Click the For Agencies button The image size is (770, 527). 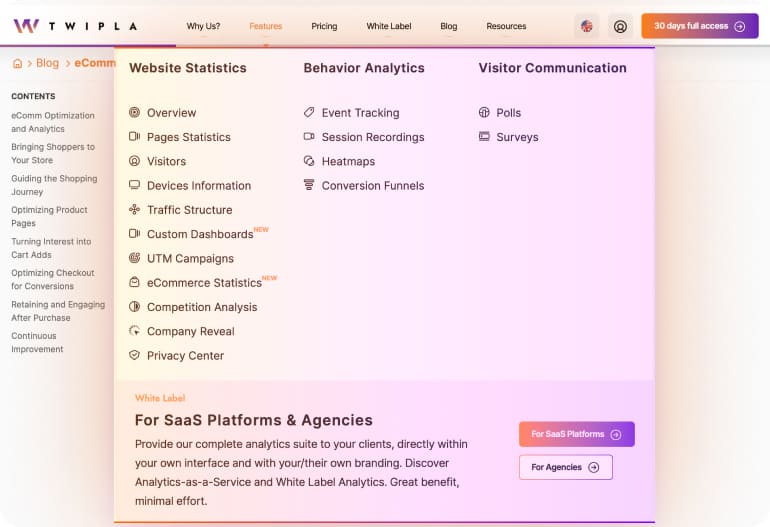[565, 467]
